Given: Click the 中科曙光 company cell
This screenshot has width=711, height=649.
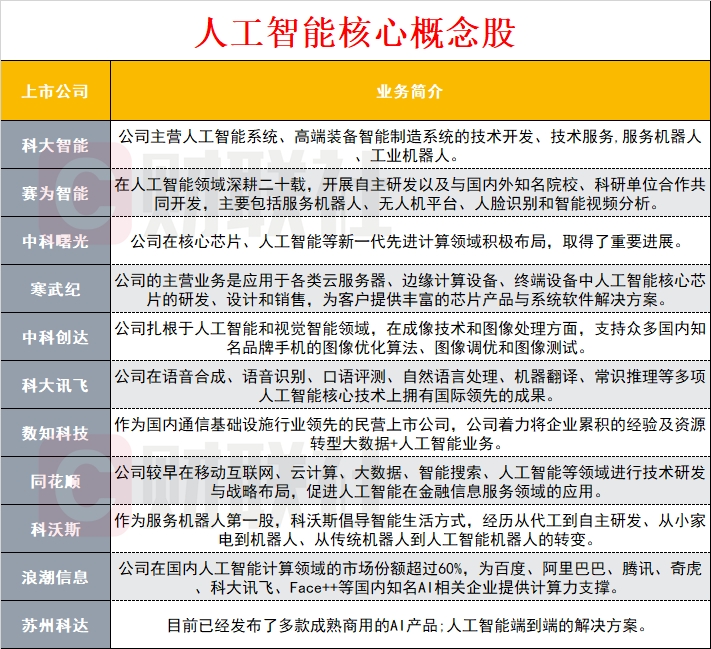Looking at the screenshot, I should pyautogui.click(x=55, y=241).
